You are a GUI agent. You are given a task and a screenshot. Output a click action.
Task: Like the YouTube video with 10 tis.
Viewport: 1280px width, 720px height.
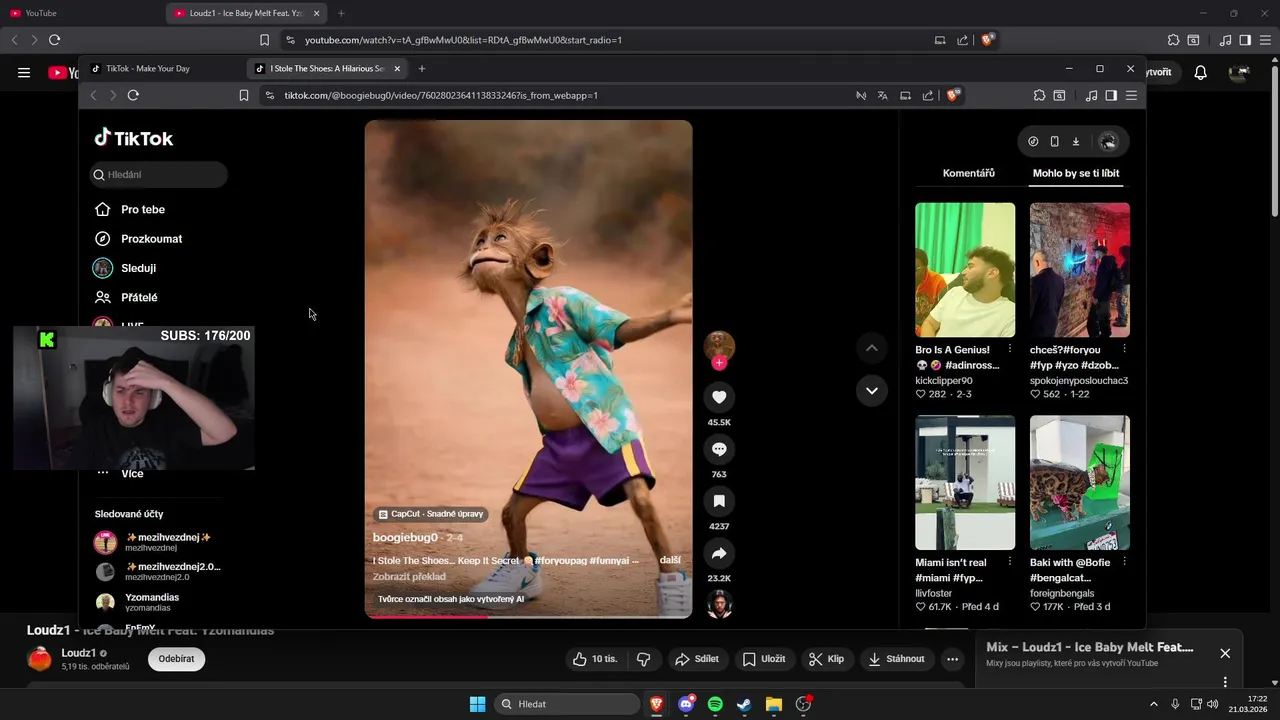click(x=597, y=659)
